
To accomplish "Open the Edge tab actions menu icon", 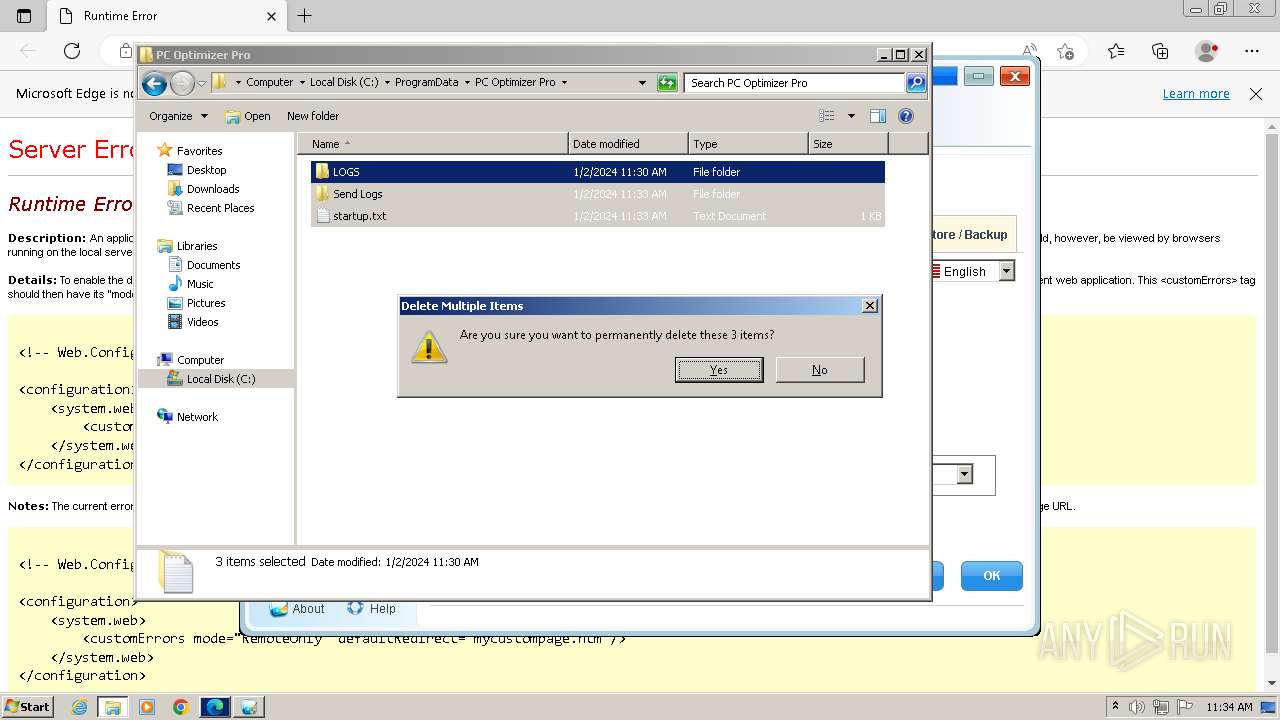I will [x=24, y=16].
